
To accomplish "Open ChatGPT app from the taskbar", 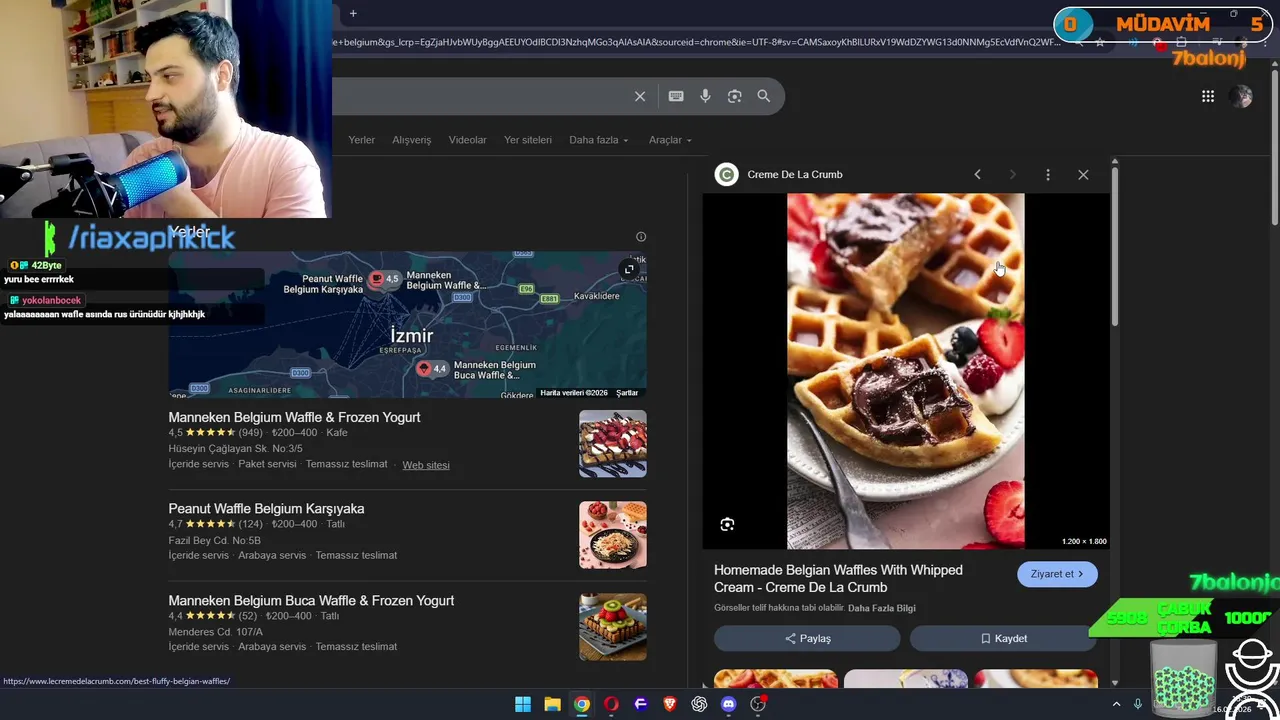I will tap(699, 704).
